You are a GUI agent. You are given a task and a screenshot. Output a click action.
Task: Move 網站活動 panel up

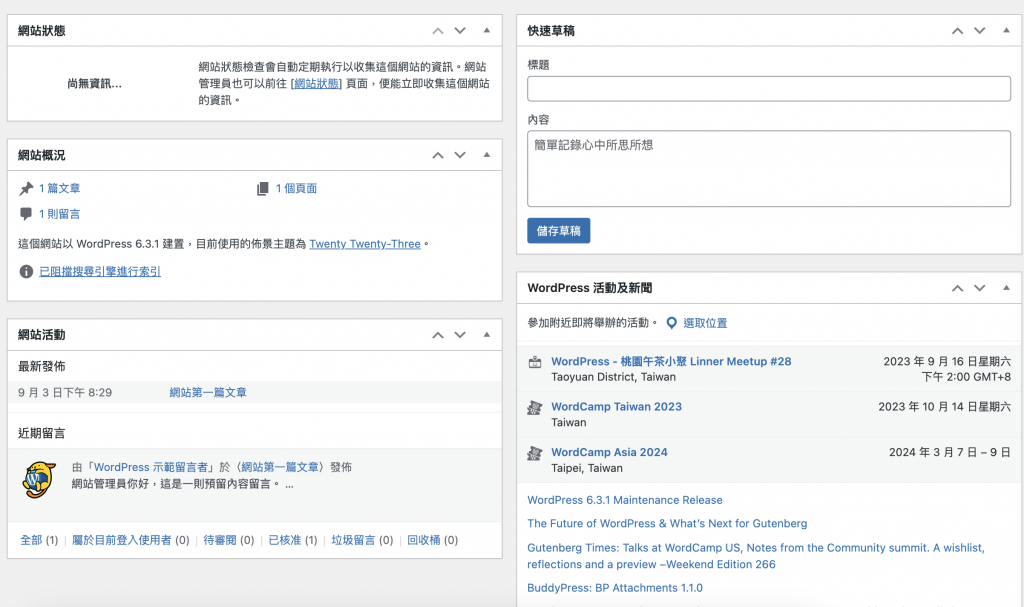[438, 335]
